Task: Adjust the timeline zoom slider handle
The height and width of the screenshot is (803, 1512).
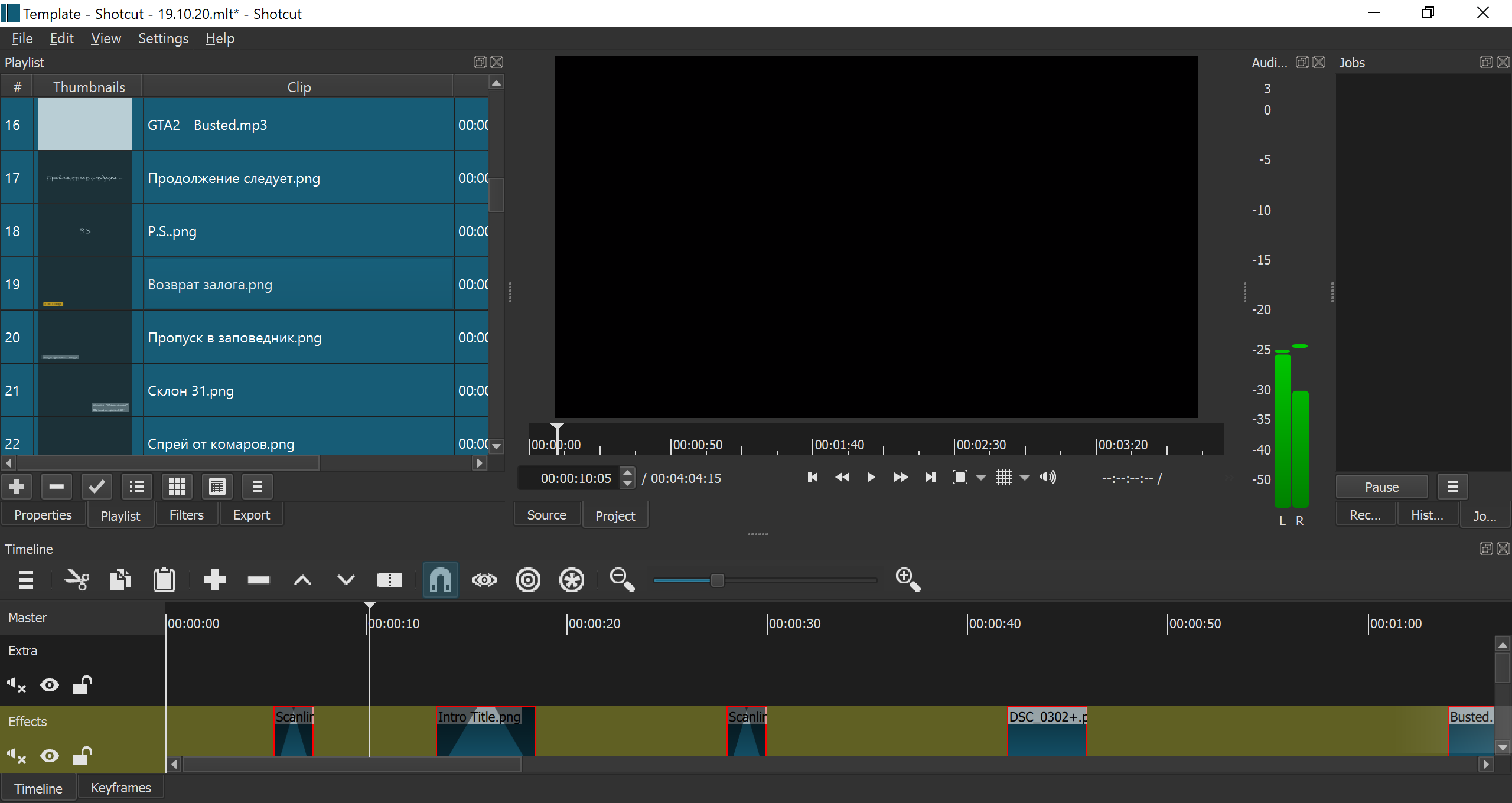Action: point(717,580)
